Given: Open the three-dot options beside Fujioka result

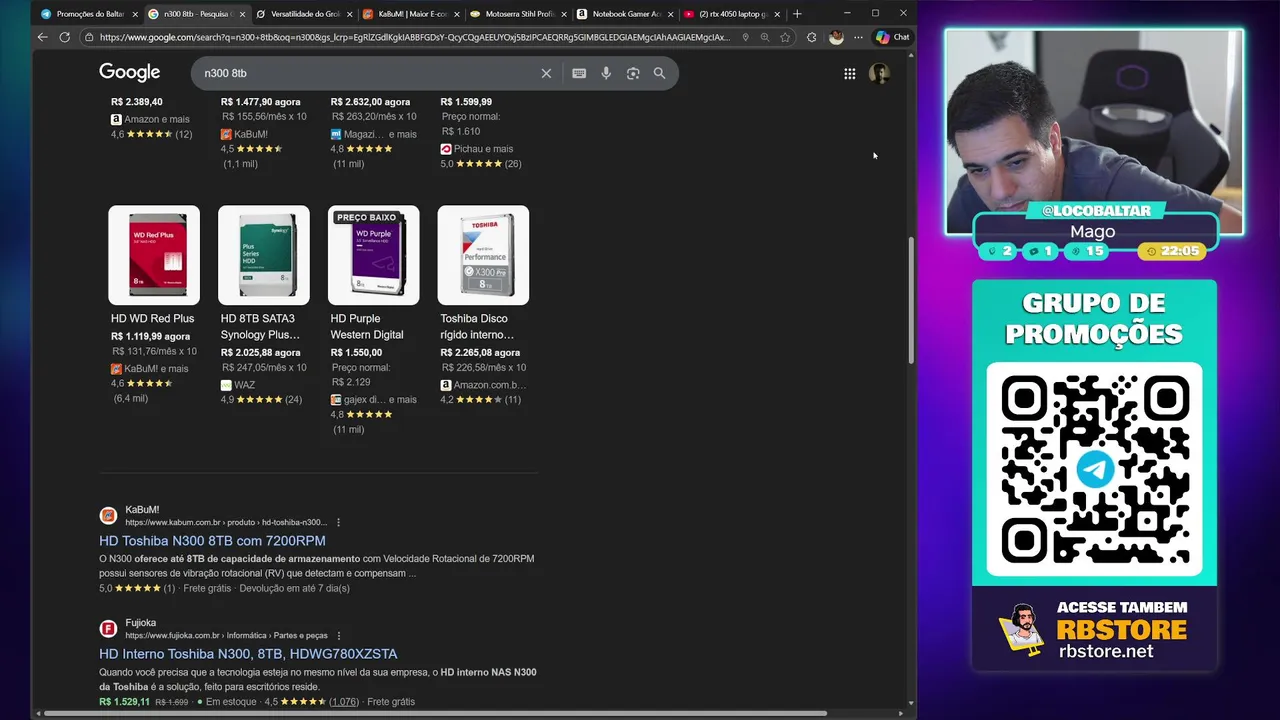Looking at the screenshot, I should (x=339, y=635).
